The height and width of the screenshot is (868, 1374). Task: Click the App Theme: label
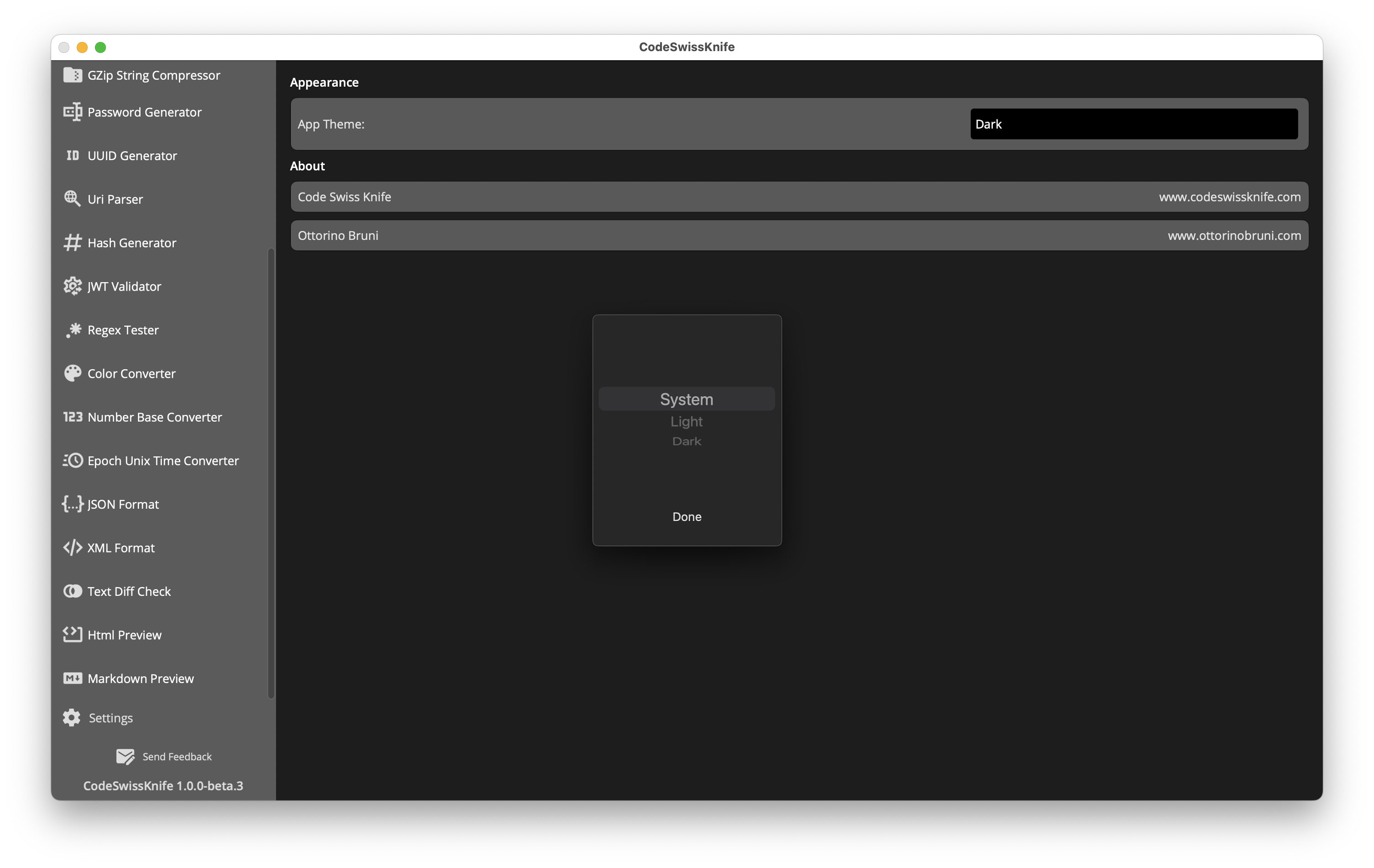click(331, 124)
